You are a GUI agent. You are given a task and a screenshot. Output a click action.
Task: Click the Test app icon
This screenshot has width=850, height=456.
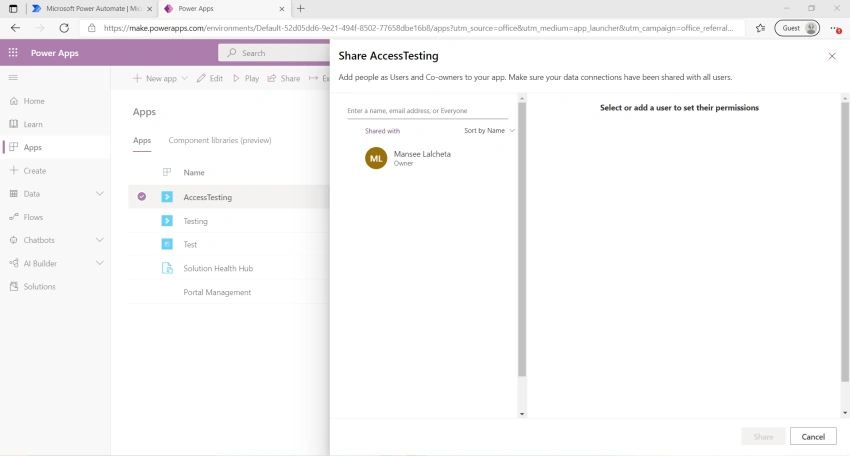click(x=167, y=244)
